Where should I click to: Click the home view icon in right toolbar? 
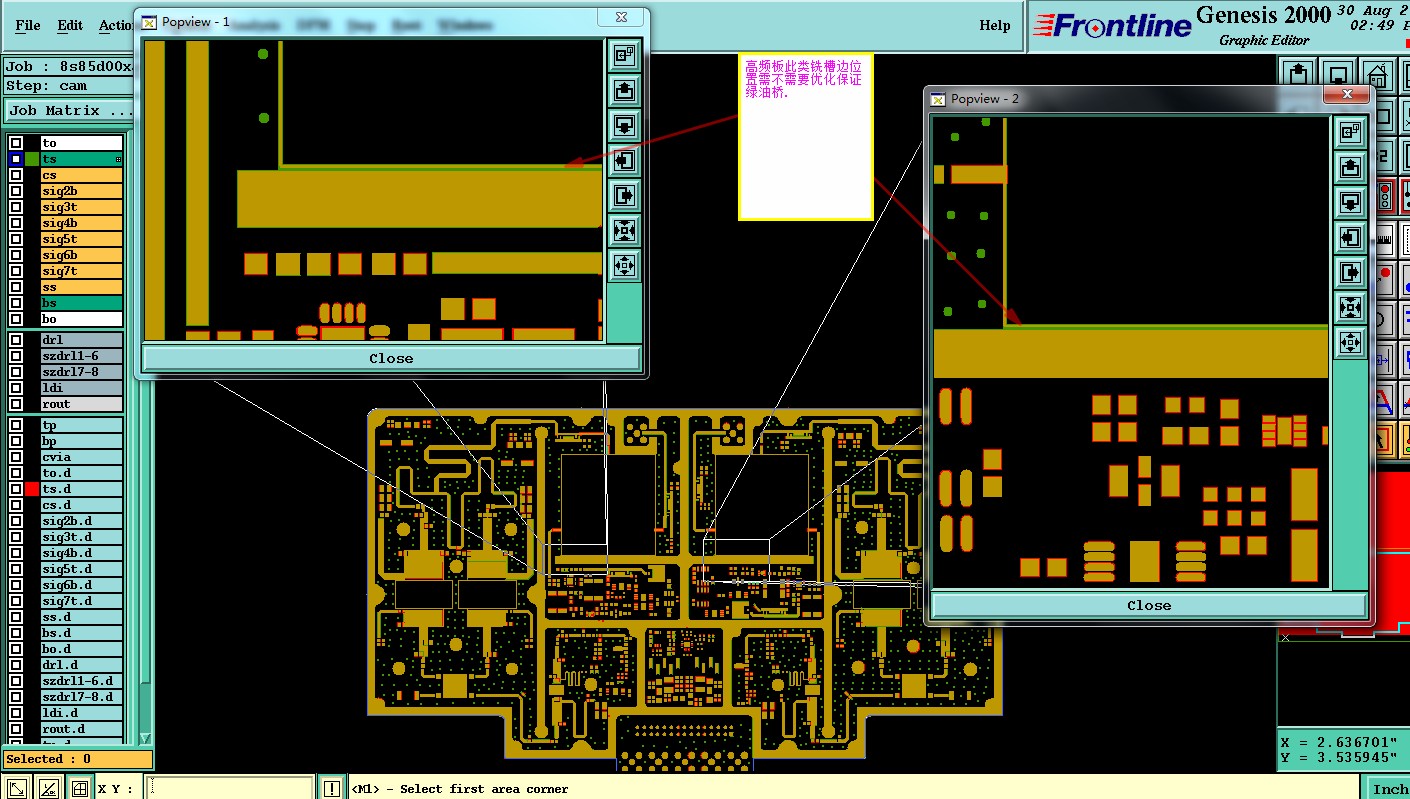[1377, 76]
